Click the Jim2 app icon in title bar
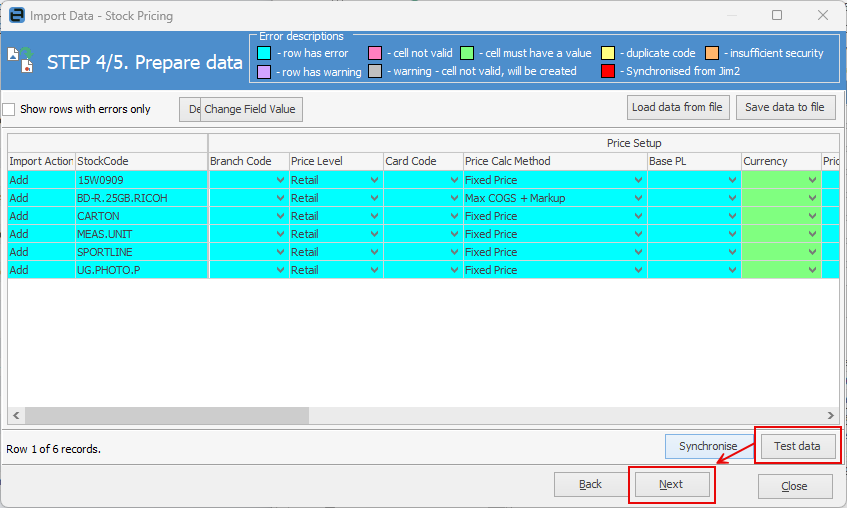The height and width of the screenshot is (508, 847). click(17, 15)
